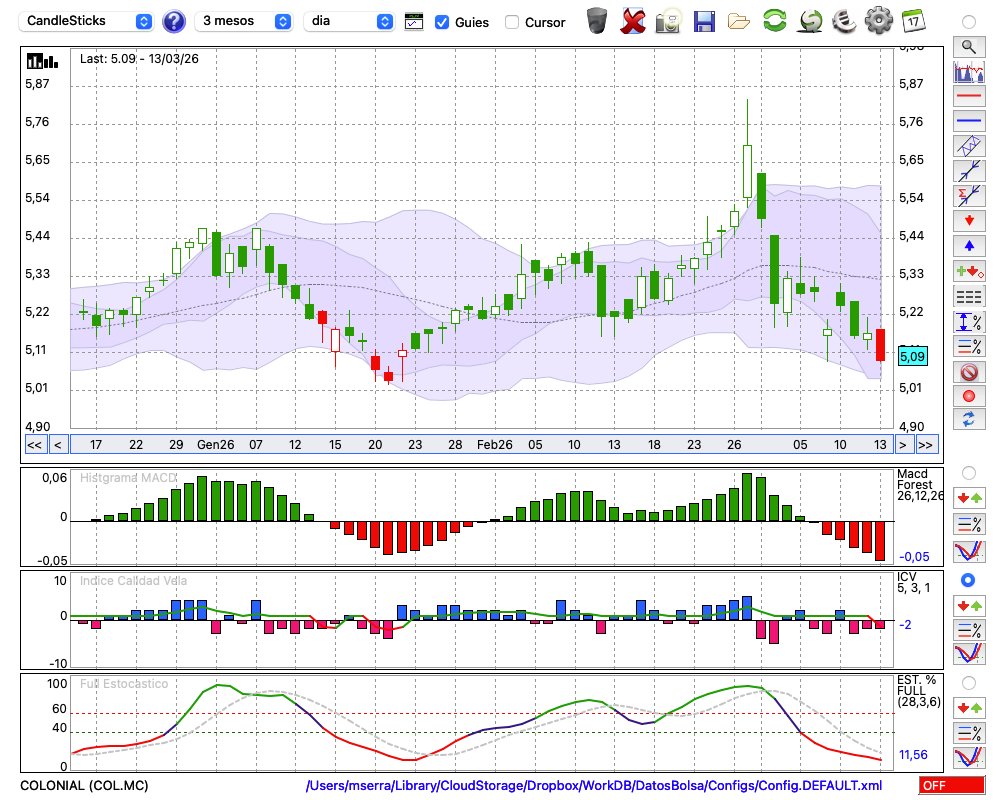
Task: Open the 3 mesos period dropdown
Action: pyautogui.click(x=244, y=21)
